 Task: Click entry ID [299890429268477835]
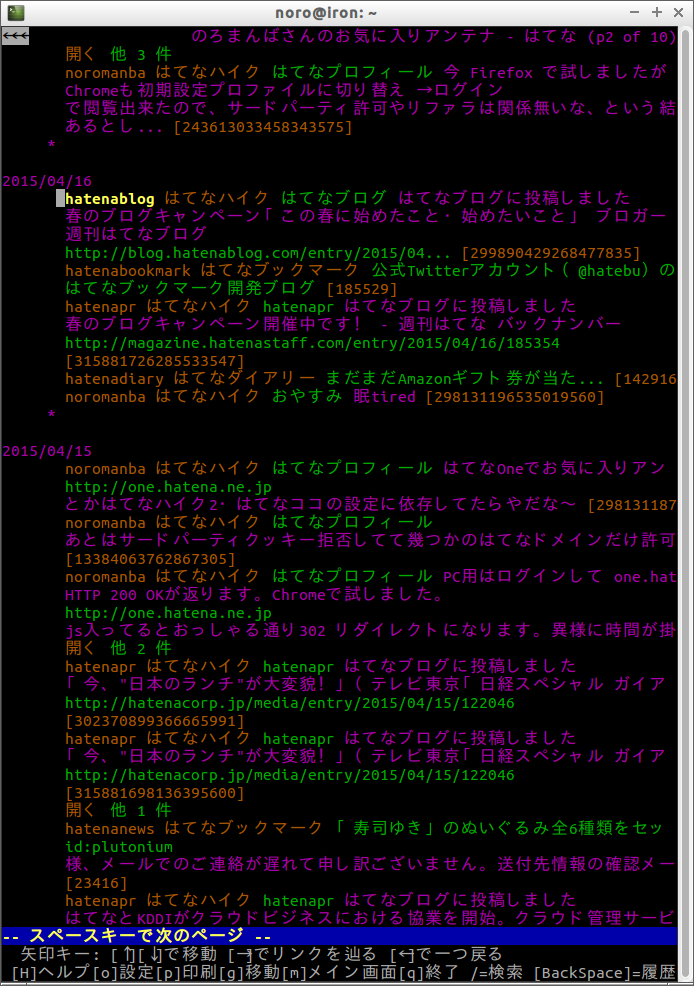551,253
